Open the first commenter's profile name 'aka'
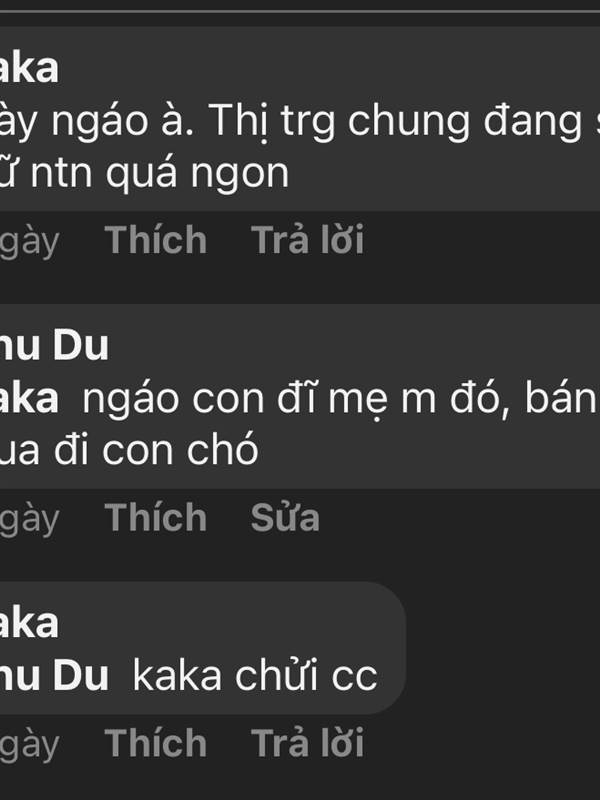 [x=29, y=69]
